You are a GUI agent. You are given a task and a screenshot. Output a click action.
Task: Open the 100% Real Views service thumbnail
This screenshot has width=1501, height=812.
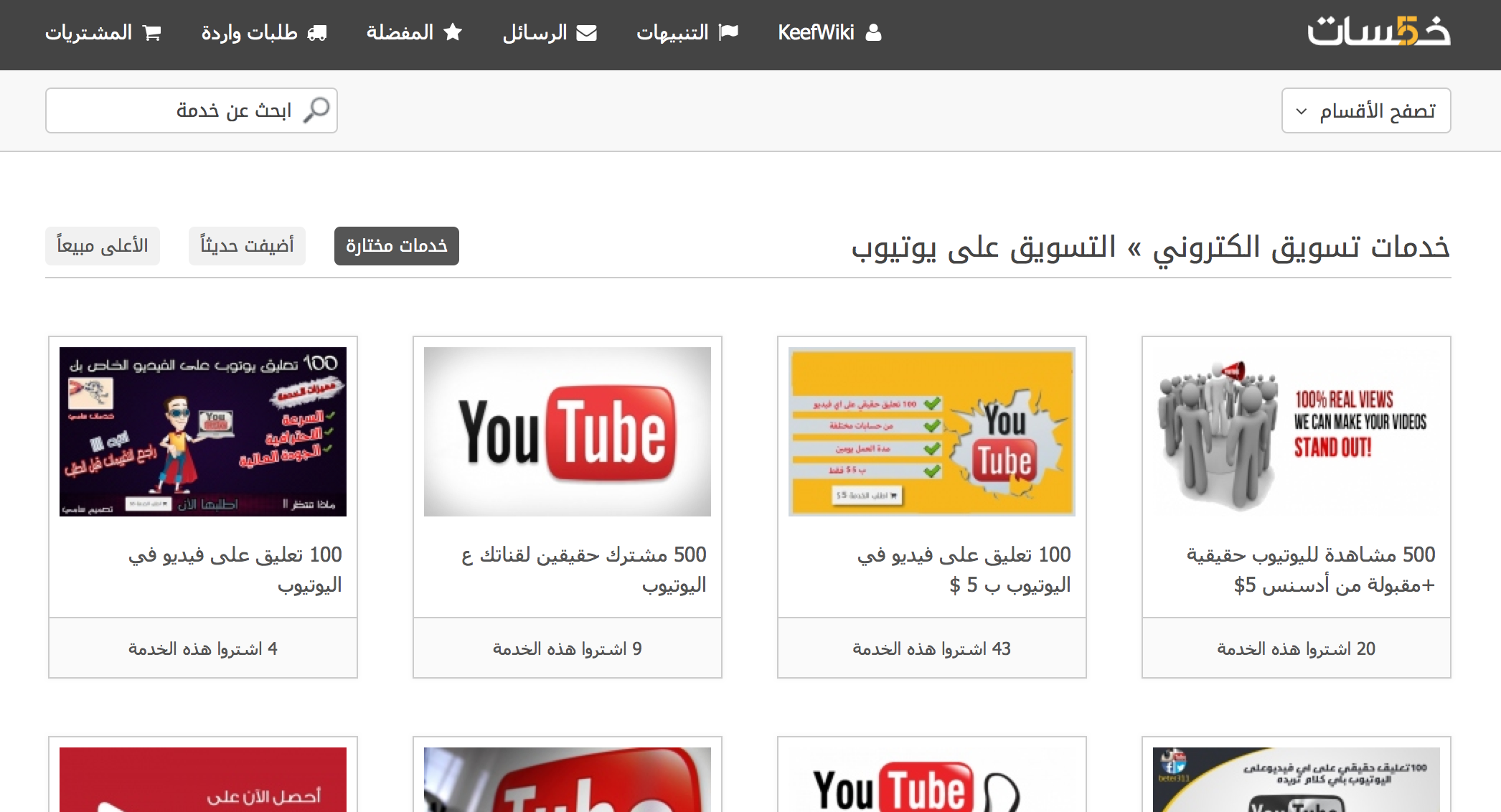coord(1297,432)
